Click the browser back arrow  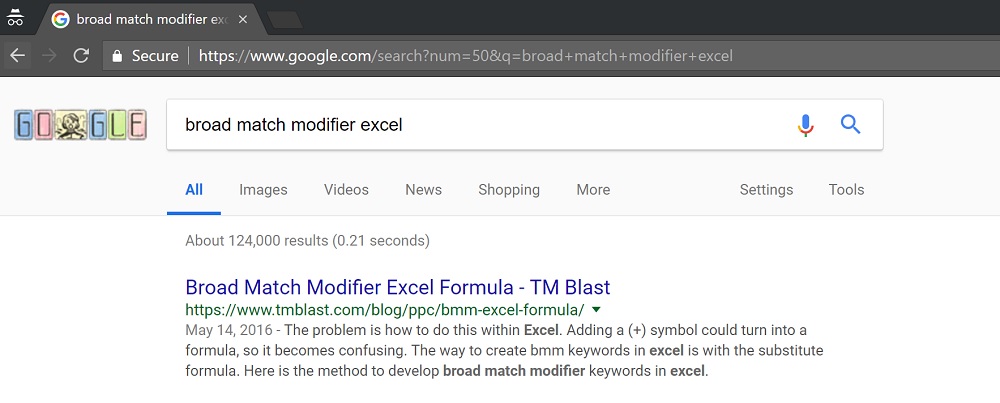pyautogui.click(x=17, y=55)
